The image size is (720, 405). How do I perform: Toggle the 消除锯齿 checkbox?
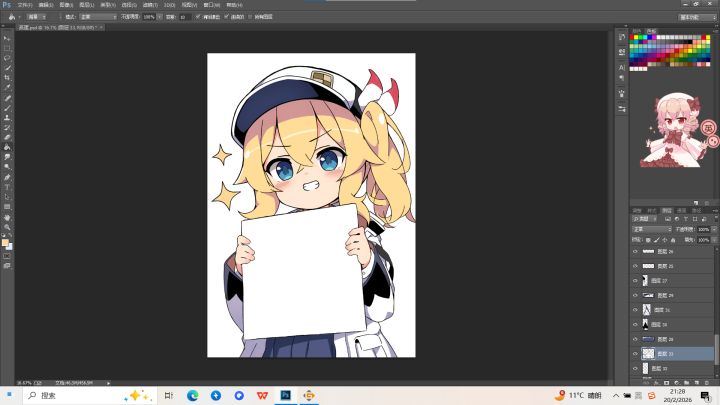tap(198, 17)
